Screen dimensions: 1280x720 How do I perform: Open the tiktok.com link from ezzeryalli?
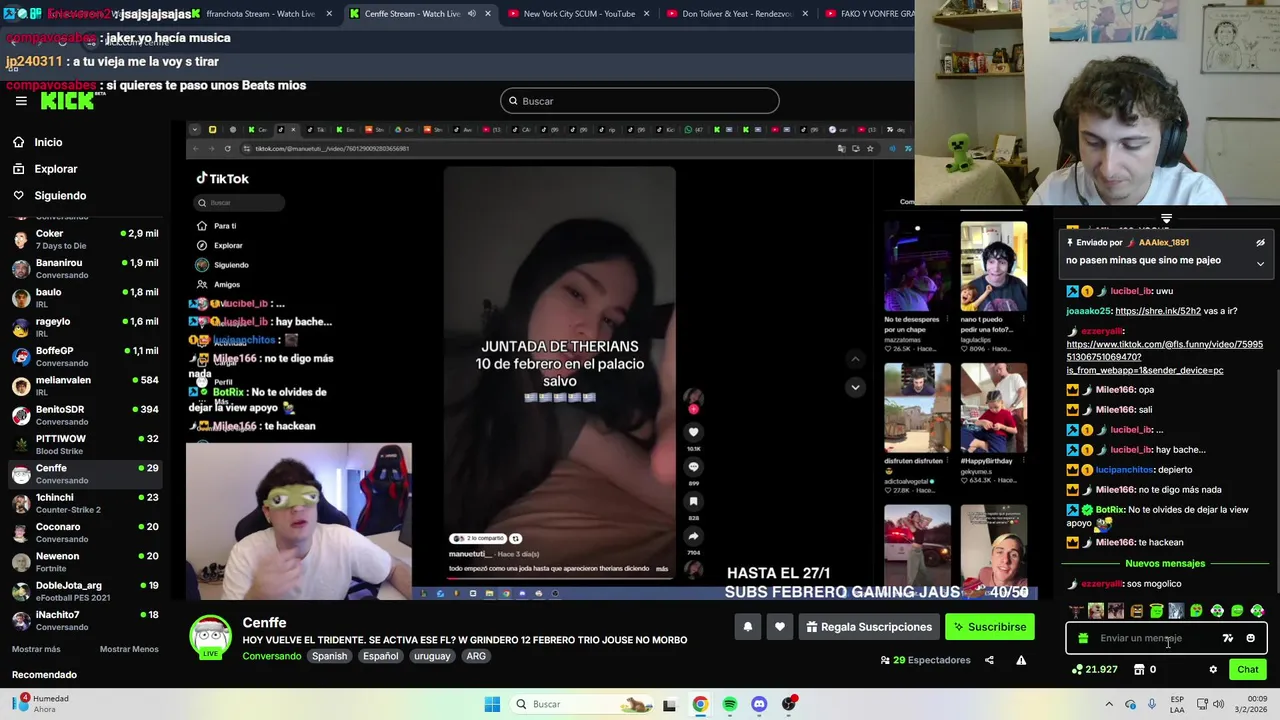point(1164,357)
